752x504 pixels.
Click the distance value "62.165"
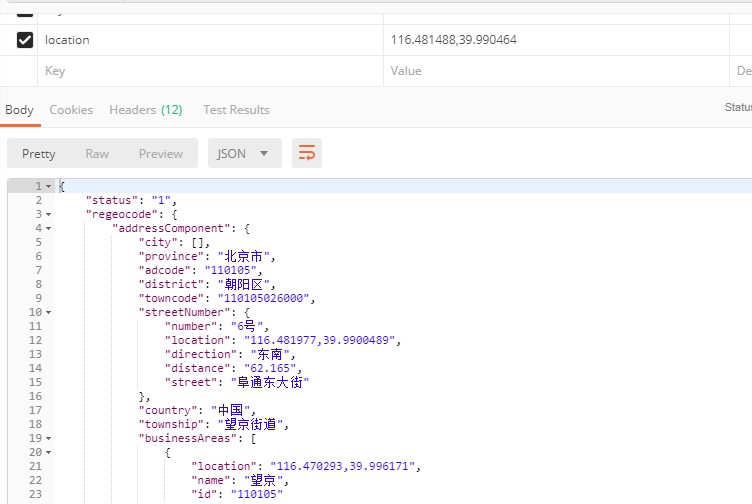270,368
